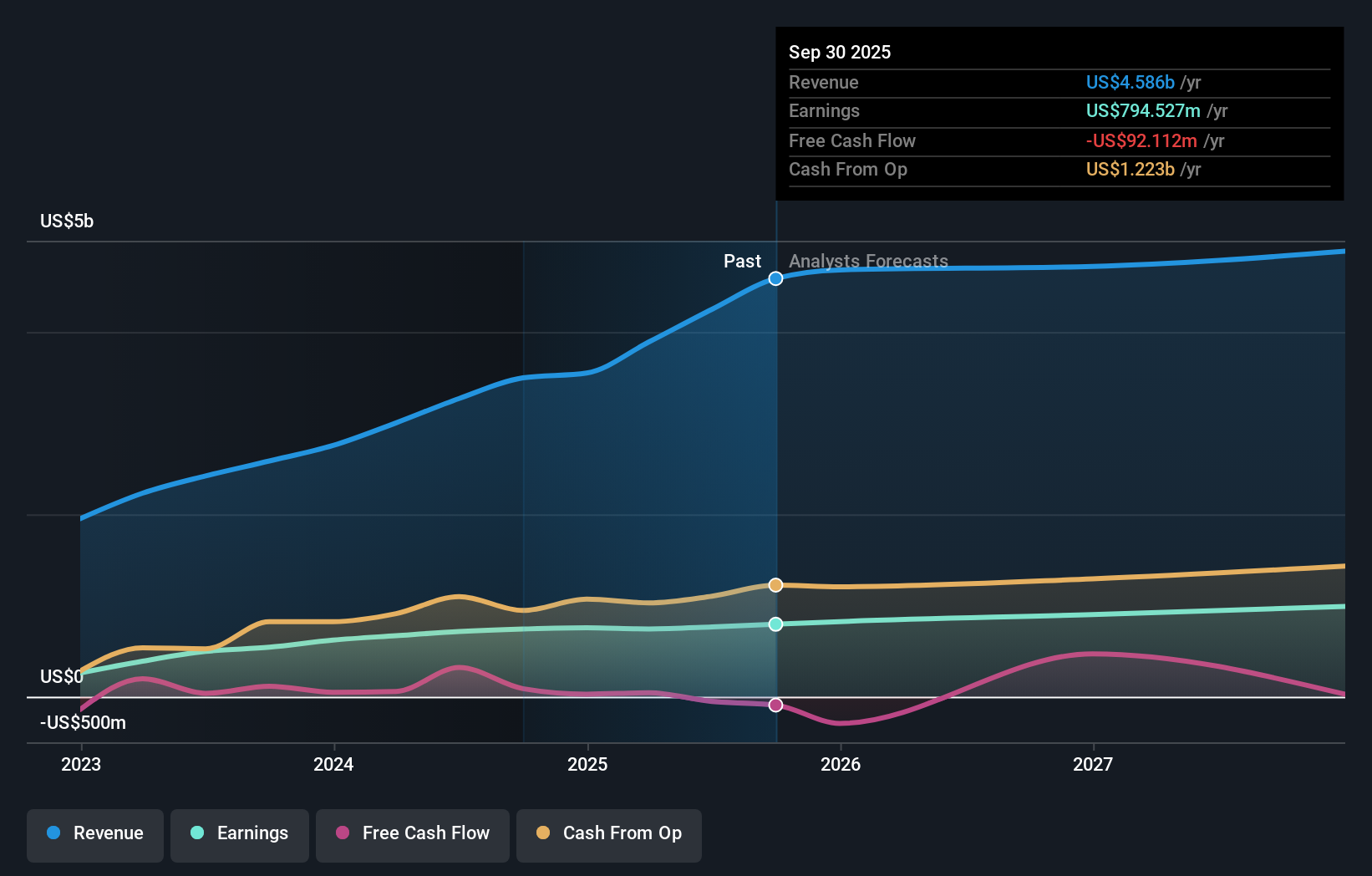Viewport: 1372px width, 876px height.
Task: Select the orange Cash From Op marker on chart
Action: [776, 585]
